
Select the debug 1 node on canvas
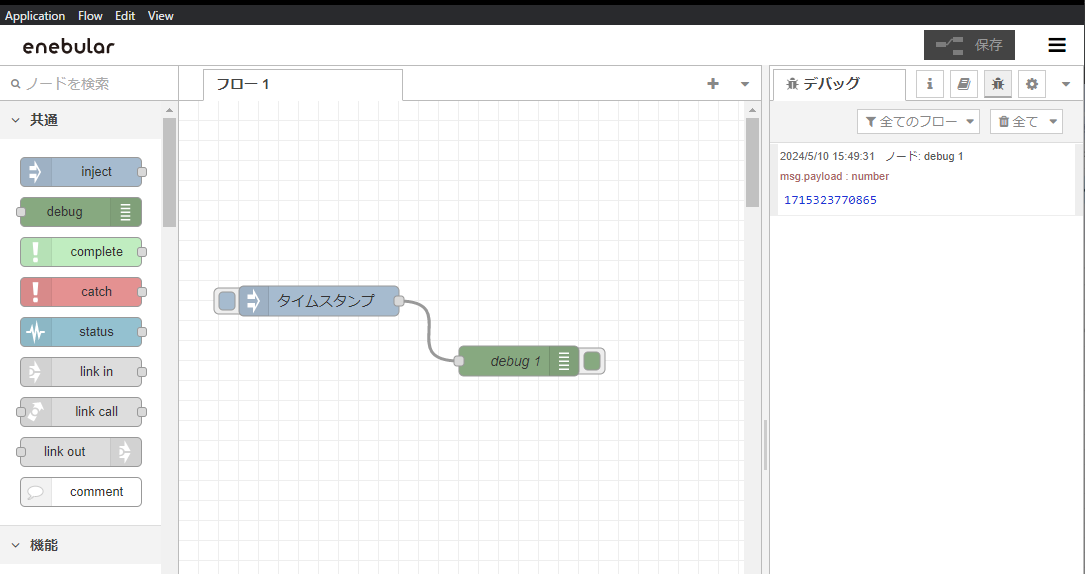click(519, 361)
